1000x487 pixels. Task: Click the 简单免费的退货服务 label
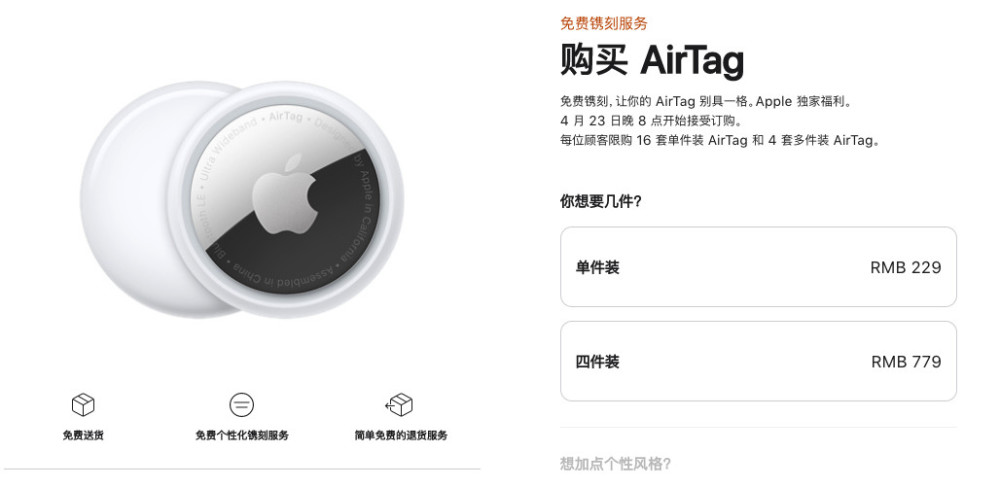click(400, 435)
